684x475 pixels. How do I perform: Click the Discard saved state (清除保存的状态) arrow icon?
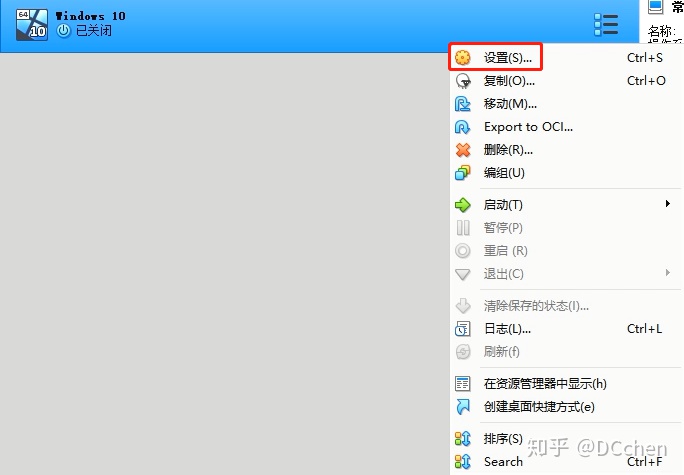pyautogui.click(x=462, y=306)
